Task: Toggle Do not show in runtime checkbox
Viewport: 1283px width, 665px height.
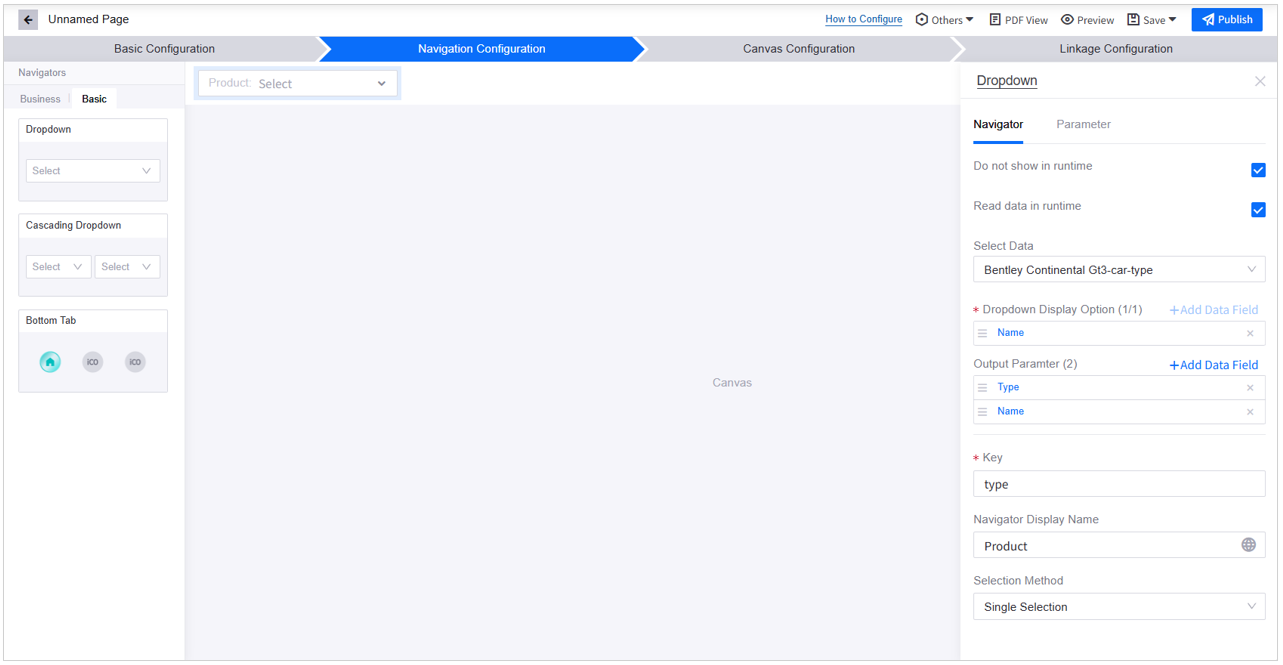Action: (x=1258, y=170)
